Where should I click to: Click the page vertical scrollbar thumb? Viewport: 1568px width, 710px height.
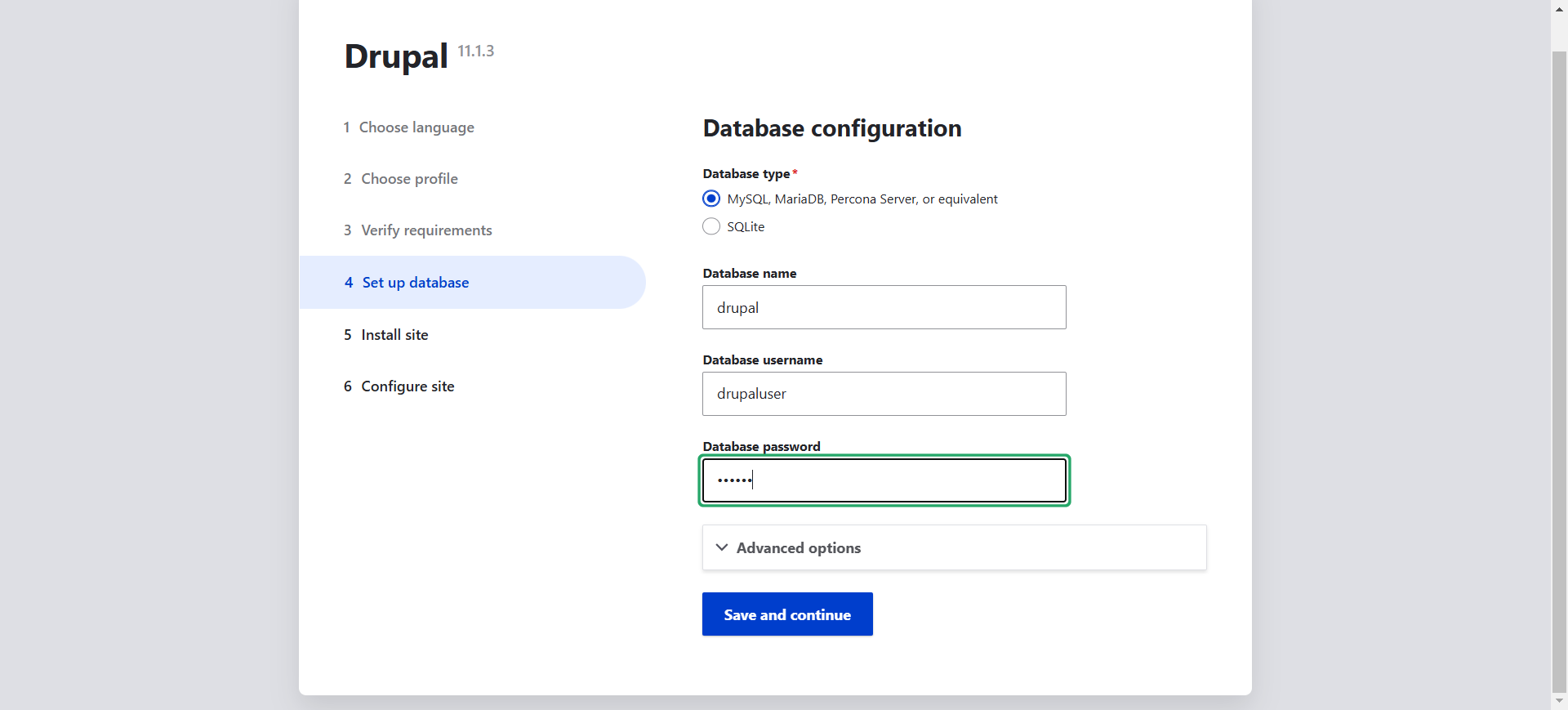pos(1559,372)
